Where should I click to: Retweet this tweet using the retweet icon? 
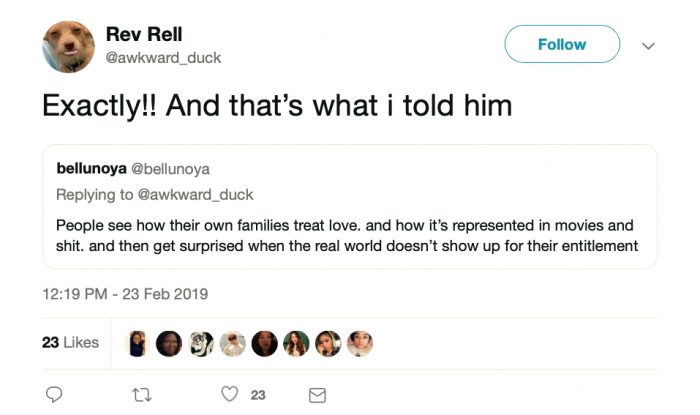pos(142,394)
